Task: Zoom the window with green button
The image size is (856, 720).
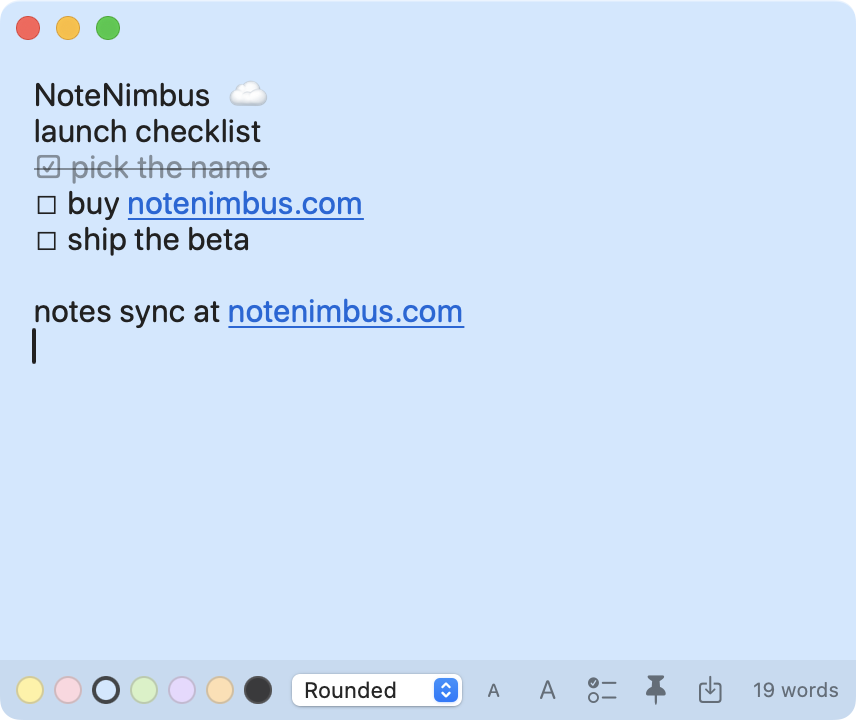Action: click(x=108, y=28)
